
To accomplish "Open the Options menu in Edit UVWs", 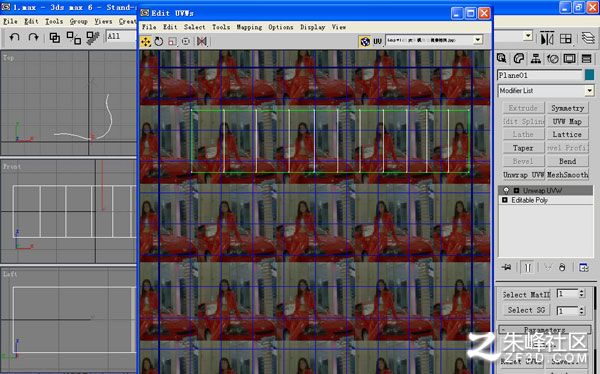I will (280, 27).
